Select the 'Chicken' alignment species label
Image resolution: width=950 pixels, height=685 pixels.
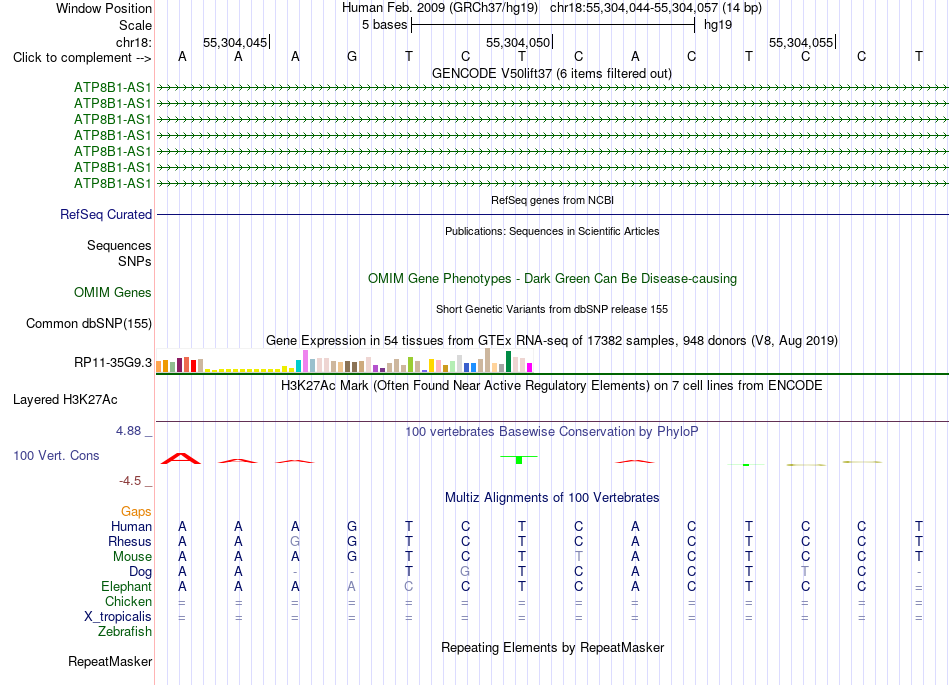(128, 601)
